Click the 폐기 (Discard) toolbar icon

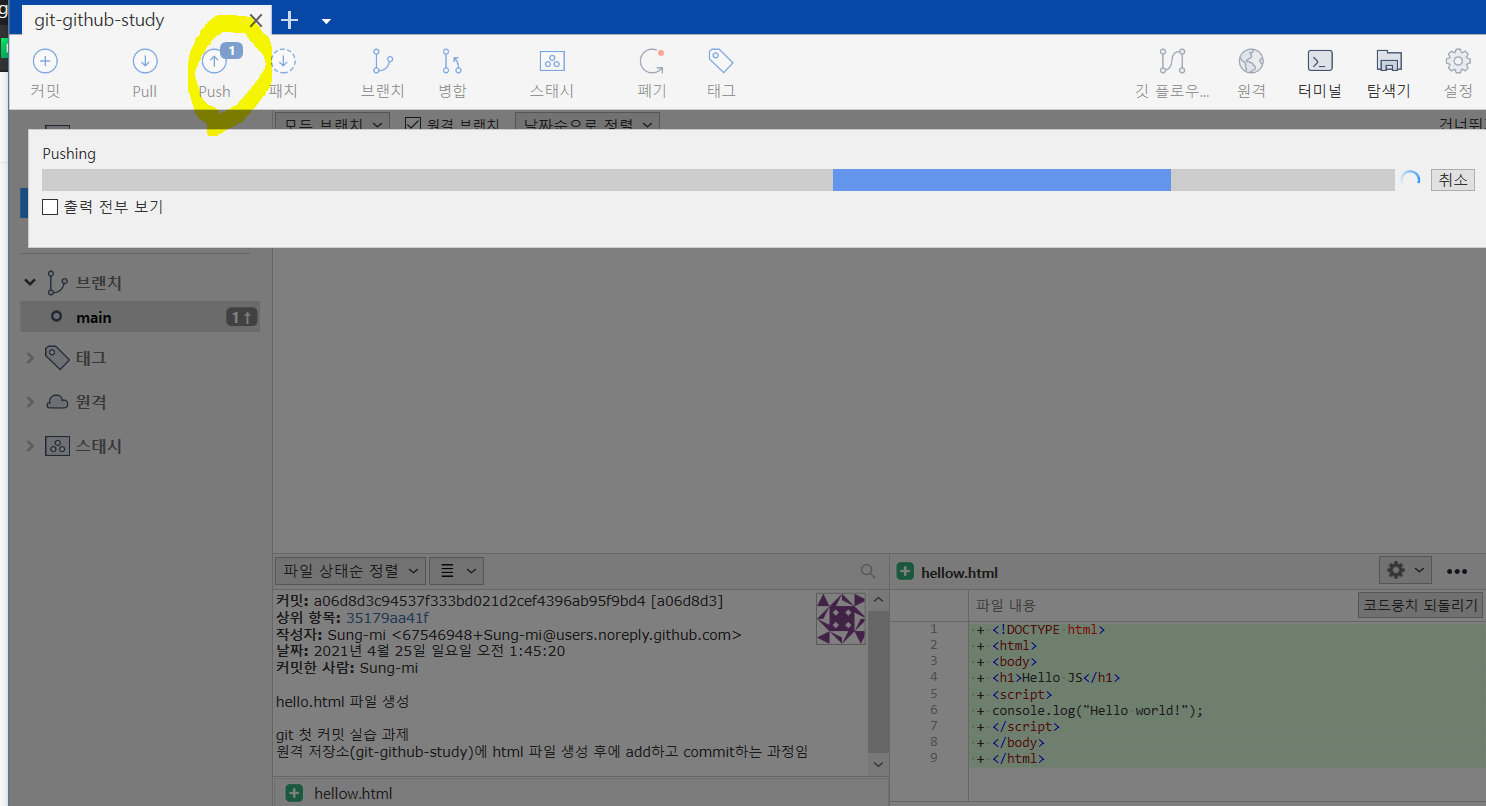coord(652,62)
